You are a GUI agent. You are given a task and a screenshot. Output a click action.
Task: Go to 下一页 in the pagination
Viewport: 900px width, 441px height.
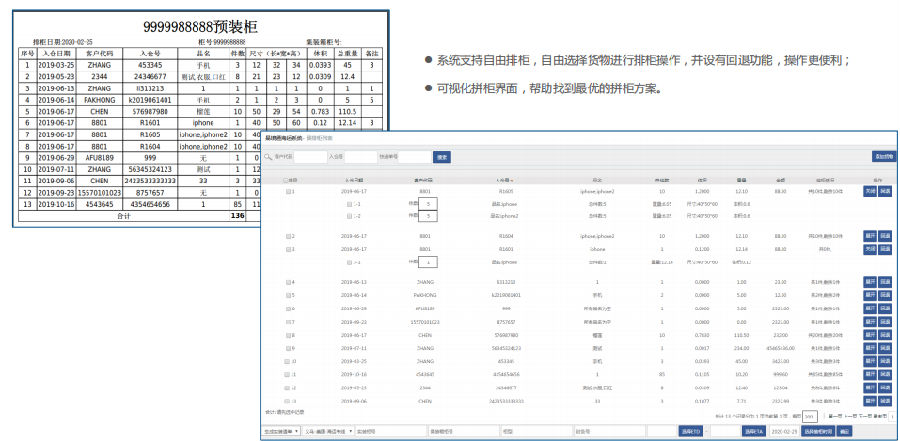pos(864,416)
